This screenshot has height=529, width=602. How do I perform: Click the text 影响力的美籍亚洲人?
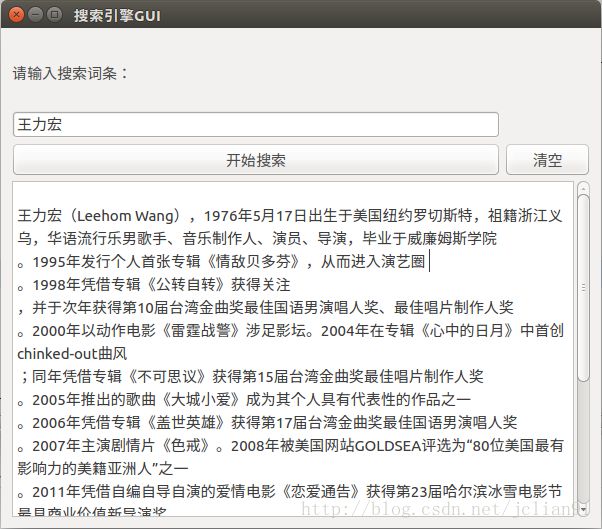coord(84,468)
